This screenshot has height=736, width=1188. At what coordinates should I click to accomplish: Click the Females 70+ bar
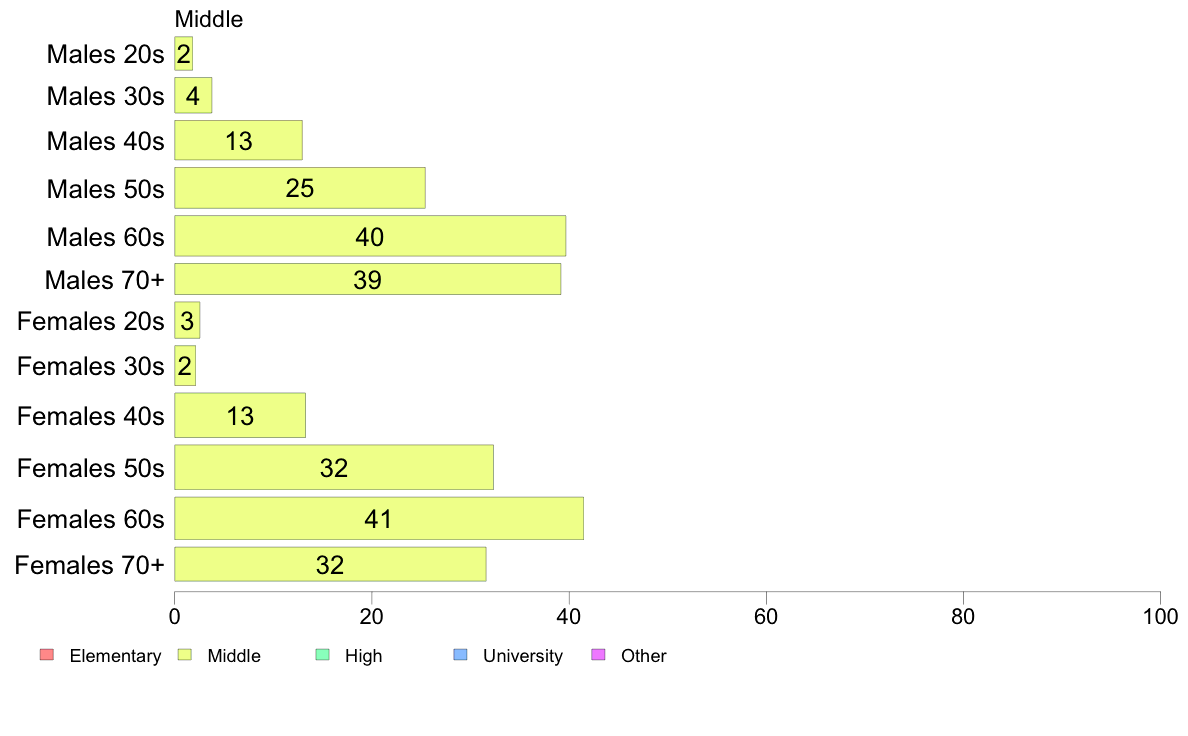point(330,564)
